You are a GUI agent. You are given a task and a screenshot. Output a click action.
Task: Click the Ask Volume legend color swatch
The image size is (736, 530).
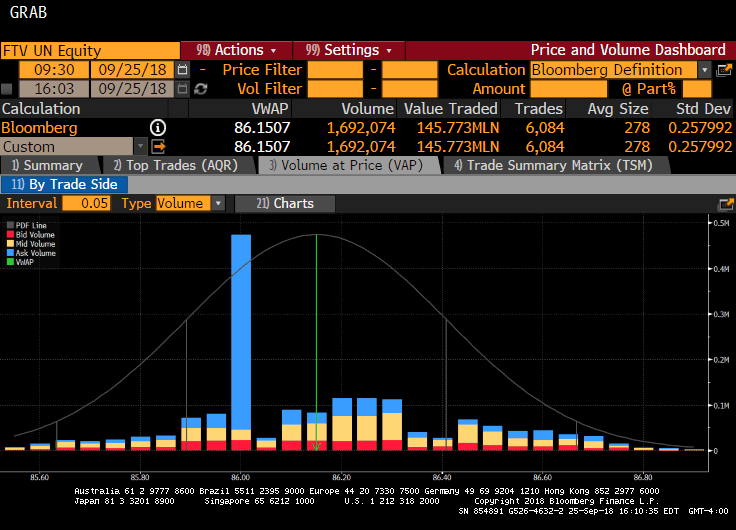[11, 253]
